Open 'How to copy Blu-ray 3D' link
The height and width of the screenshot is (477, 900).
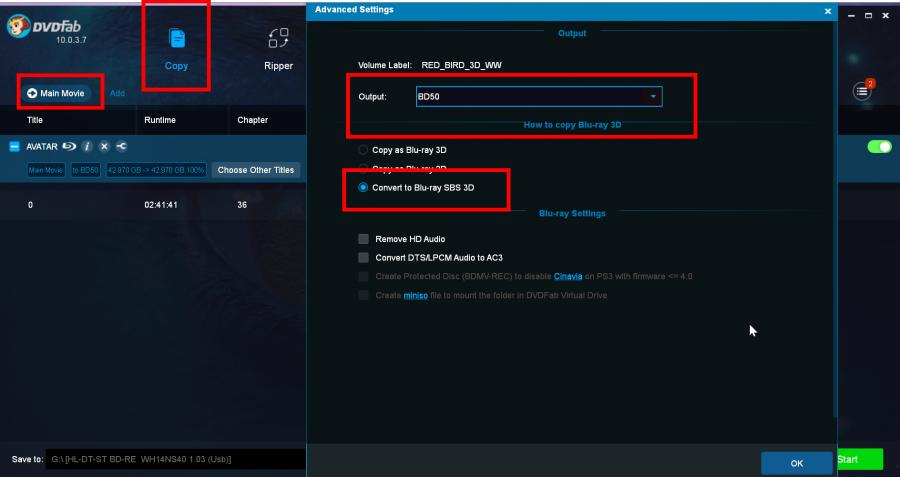click(x=572, y=125)
